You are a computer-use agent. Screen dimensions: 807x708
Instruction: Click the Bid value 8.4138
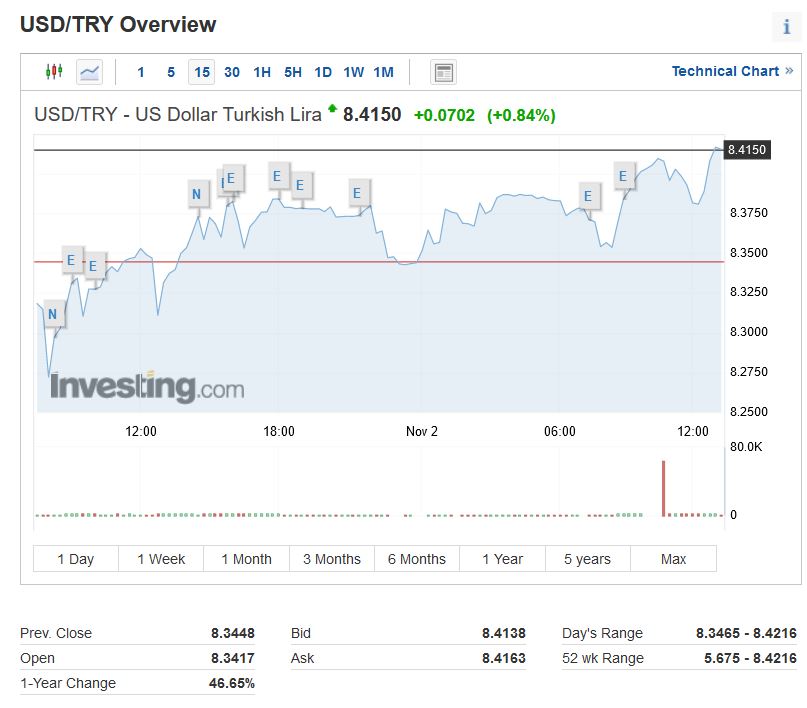pyautogui.click(x=504, y=633)
